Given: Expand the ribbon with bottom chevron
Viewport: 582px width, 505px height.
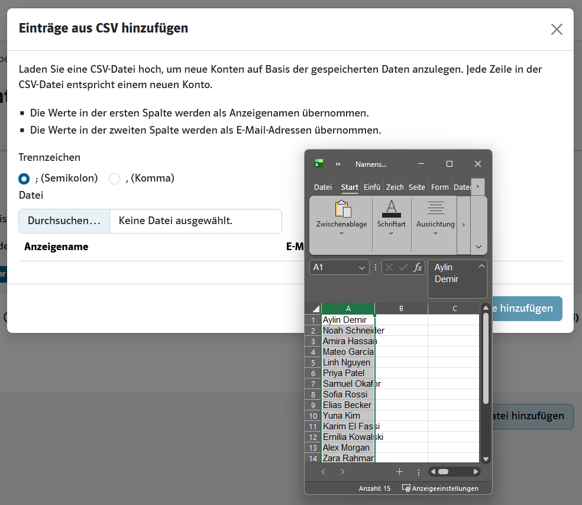Looking at the screenshot, I should 478,247.
